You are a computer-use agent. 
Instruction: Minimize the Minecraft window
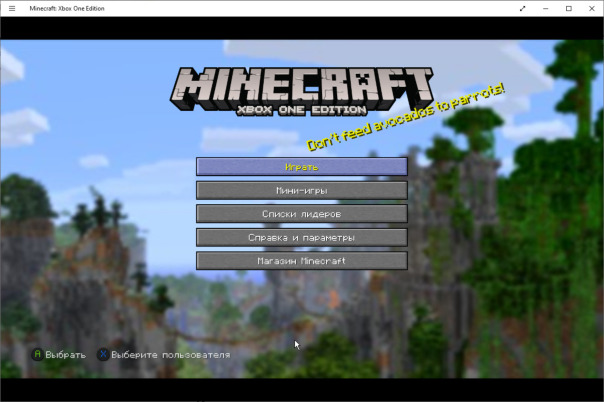(x=545, y=8)
